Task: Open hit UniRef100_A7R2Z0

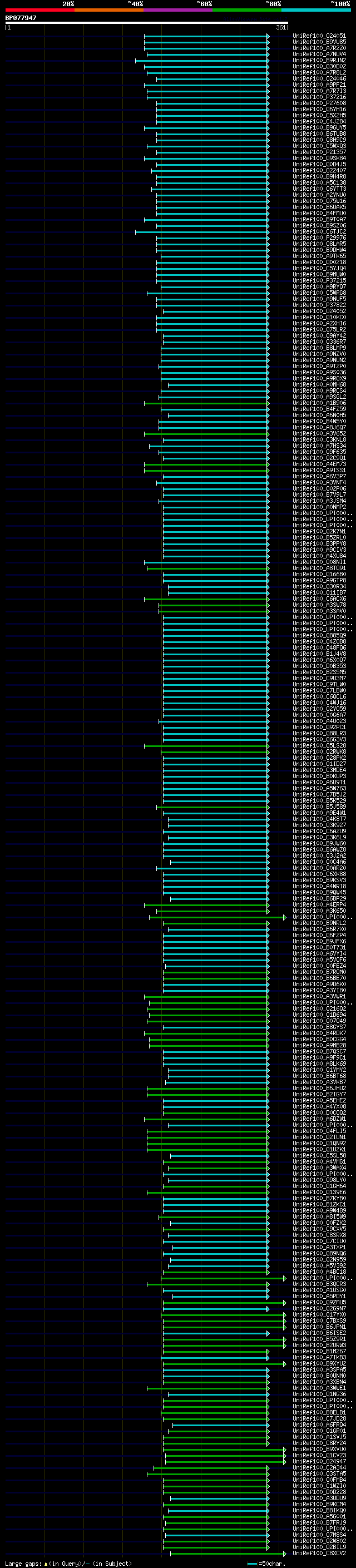Action: pos(319,48)
